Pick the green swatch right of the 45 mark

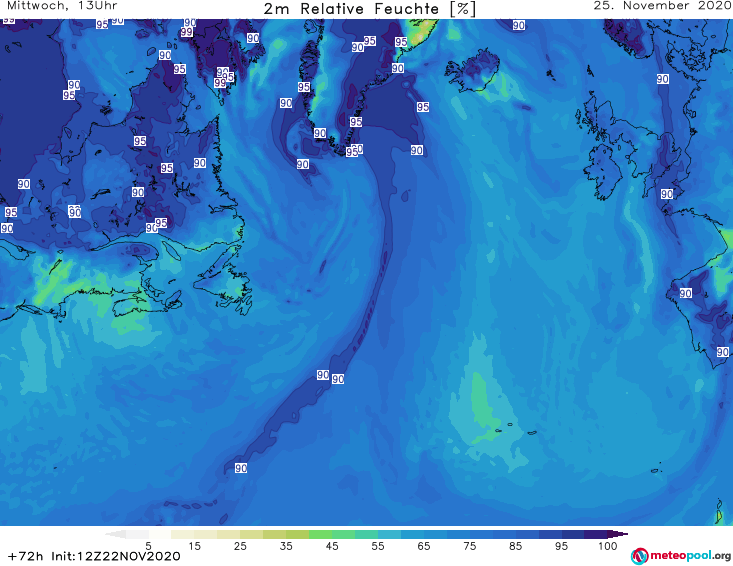pyautogui.click(x=343, y=534)
